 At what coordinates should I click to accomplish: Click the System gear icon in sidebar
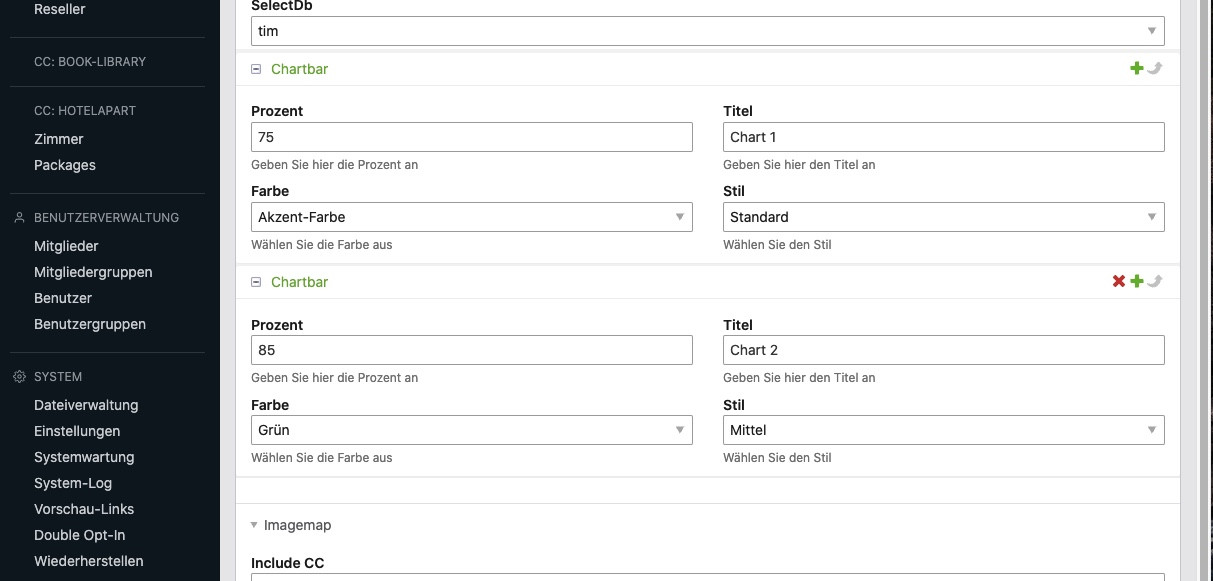point(19,377)
